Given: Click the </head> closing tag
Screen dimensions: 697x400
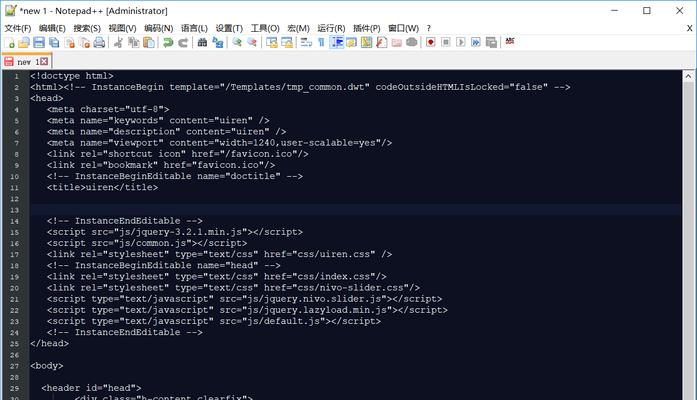Looking at the screenshot, I should [49, 344].
